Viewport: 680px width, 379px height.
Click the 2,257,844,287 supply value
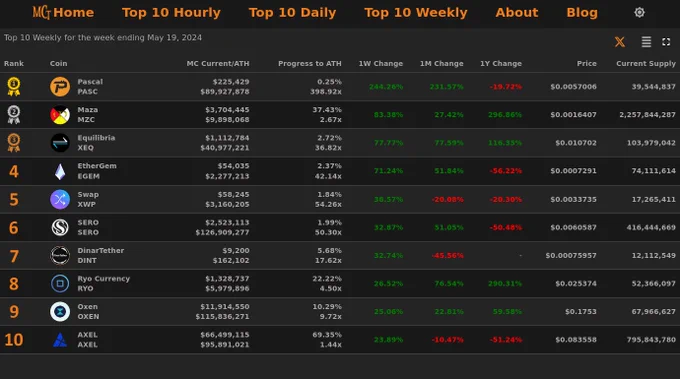click(647, 115)
